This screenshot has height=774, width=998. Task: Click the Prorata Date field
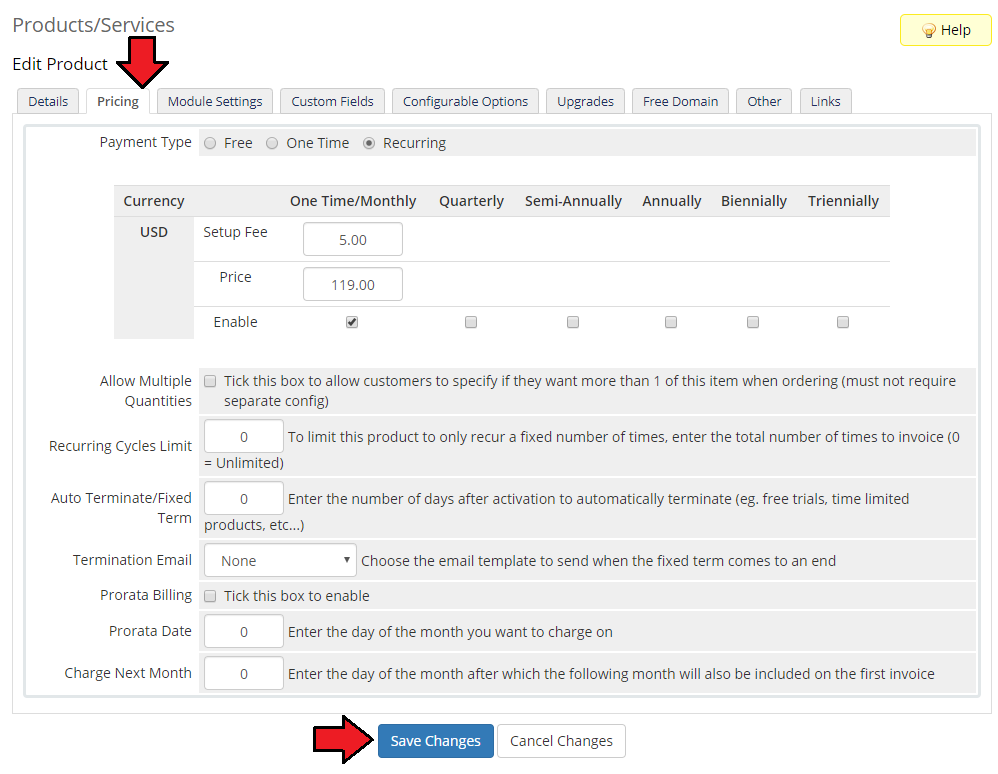244,631
